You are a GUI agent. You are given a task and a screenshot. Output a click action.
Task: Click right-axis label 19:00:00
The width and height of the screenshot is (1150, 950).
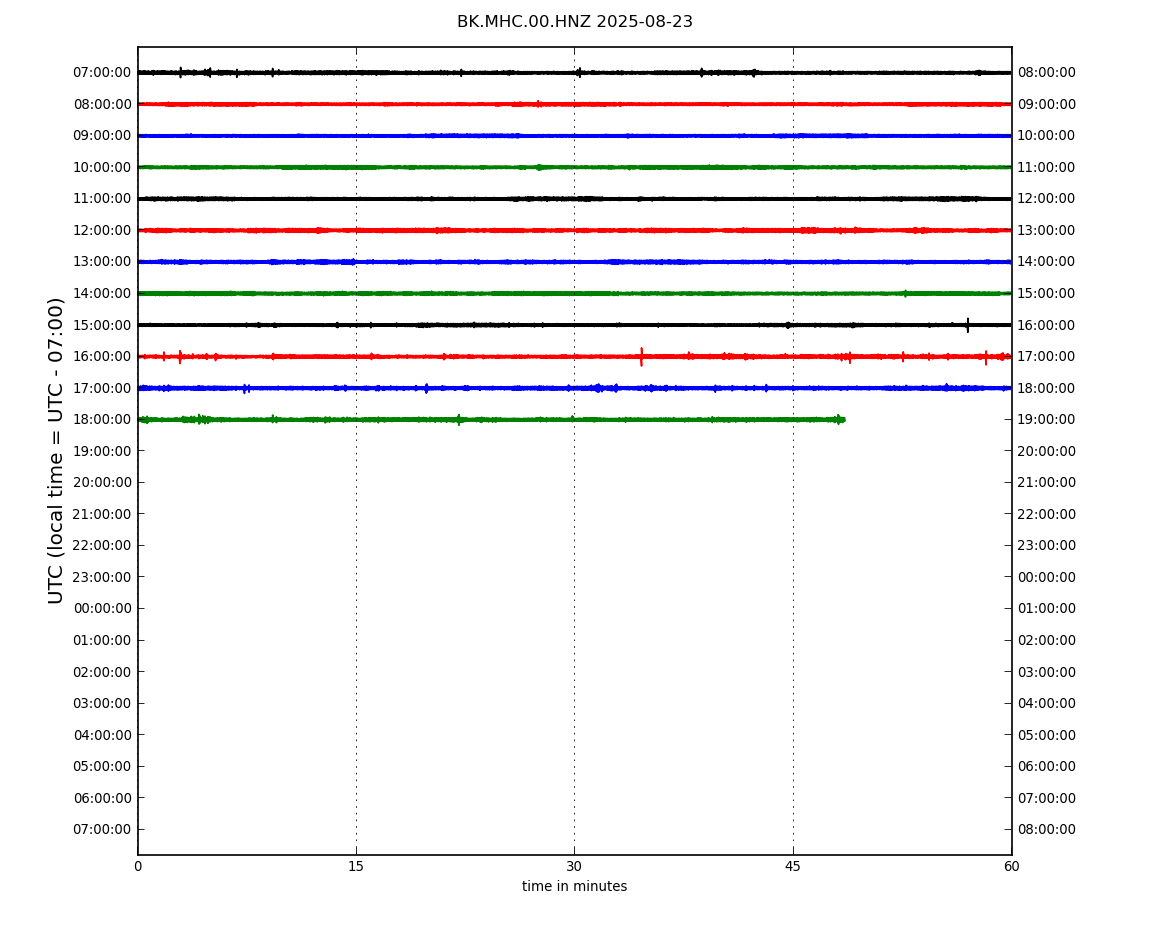1047,420
